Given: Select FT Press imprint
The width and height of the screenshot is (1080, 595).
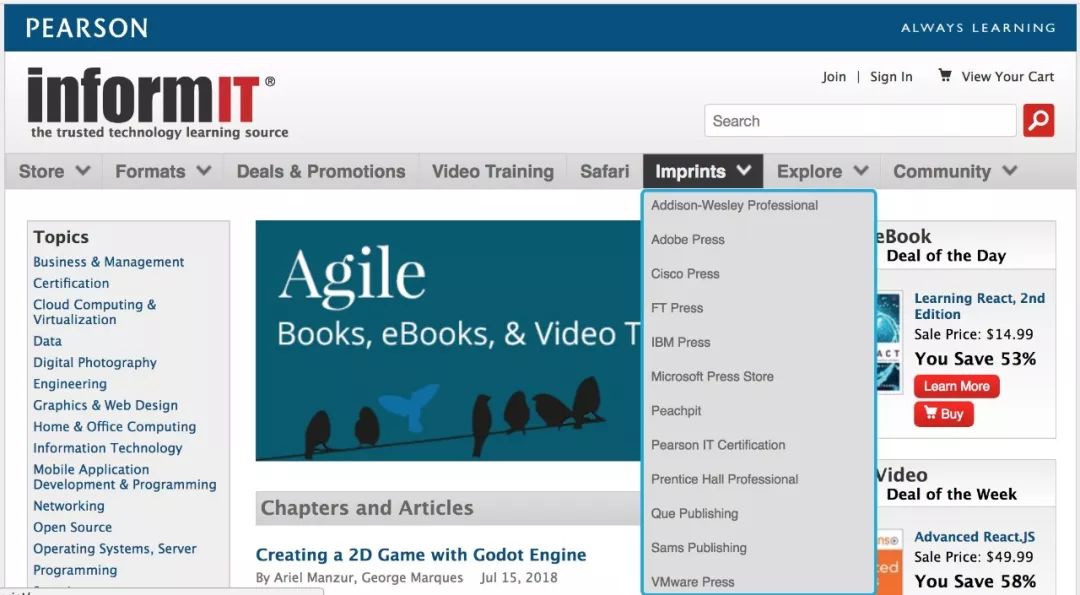Looking at the screenshot, I should point(677,308).
